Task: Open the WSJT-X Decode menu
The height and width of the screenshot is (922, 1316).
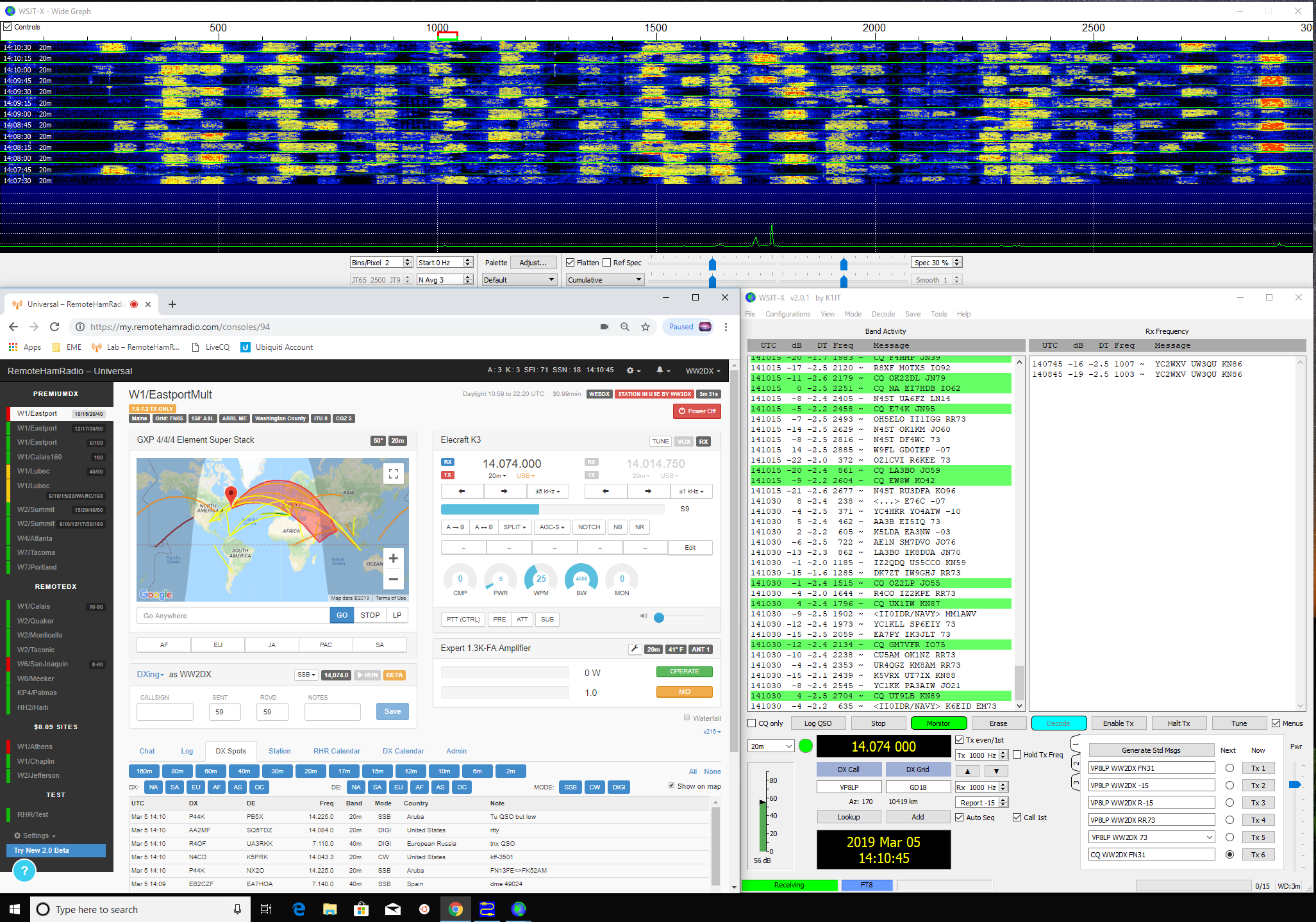Action: point(883,314)
